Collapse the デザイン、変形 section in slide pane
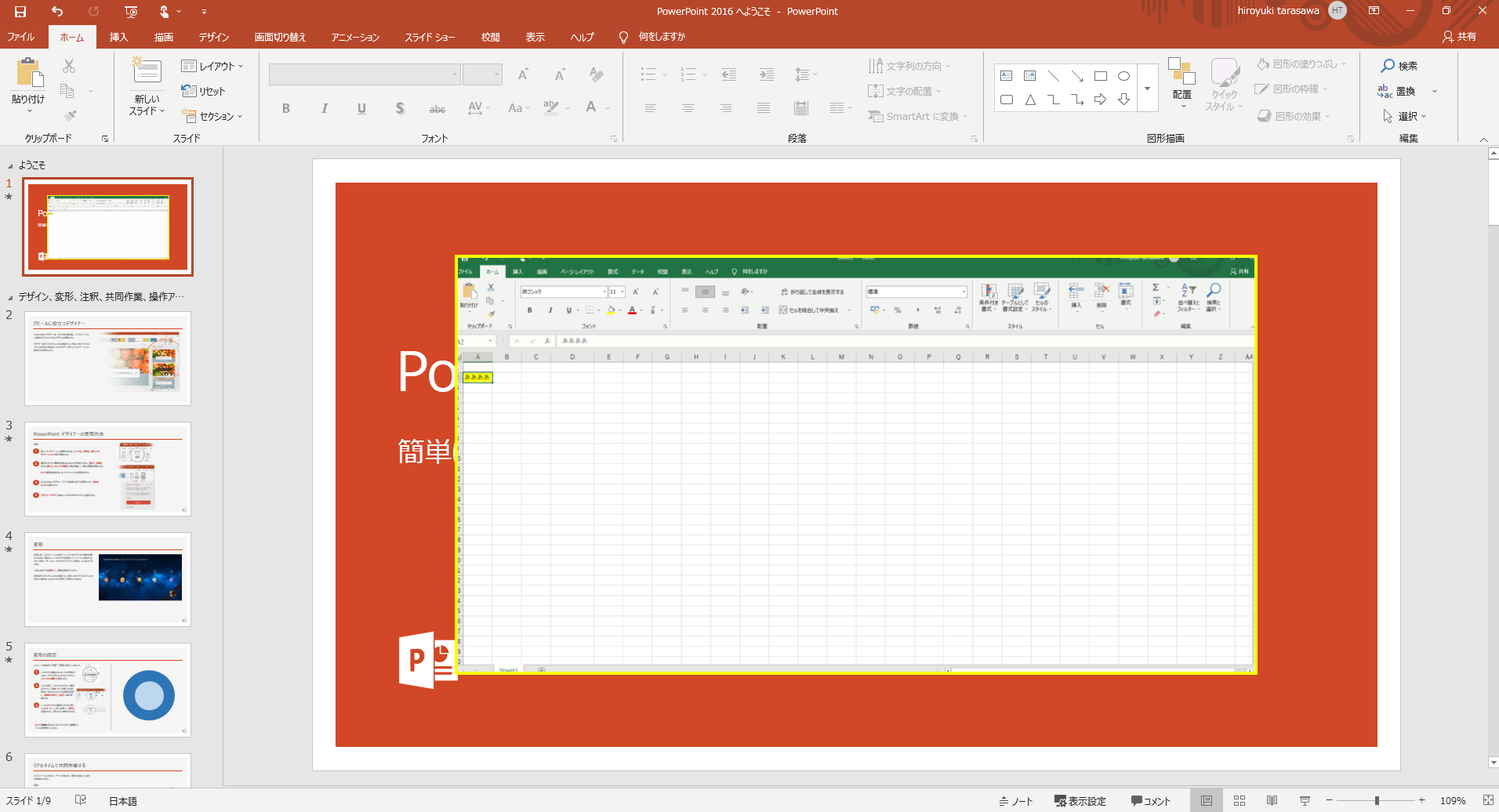 pos(10,297)
